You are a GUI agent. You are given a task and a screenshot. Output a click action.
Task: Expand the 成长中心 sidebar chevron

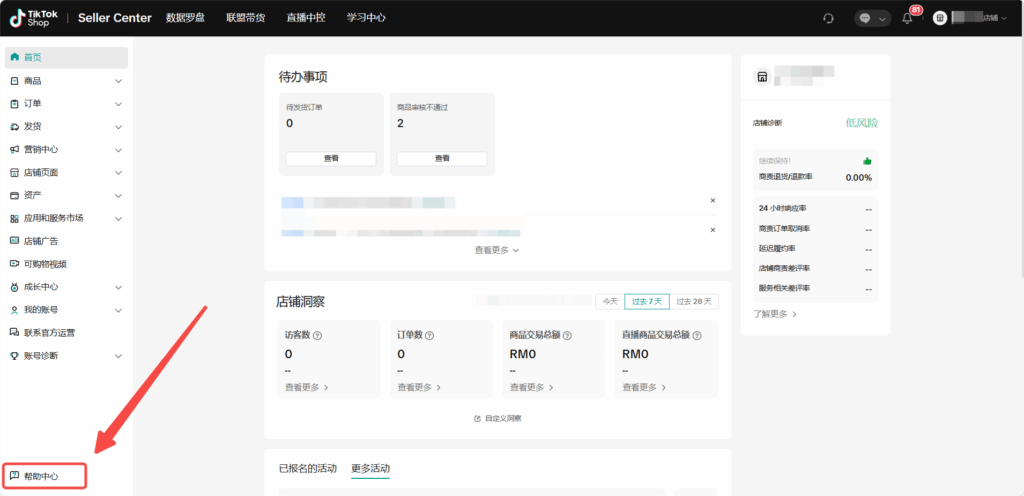tap(118, 287)
